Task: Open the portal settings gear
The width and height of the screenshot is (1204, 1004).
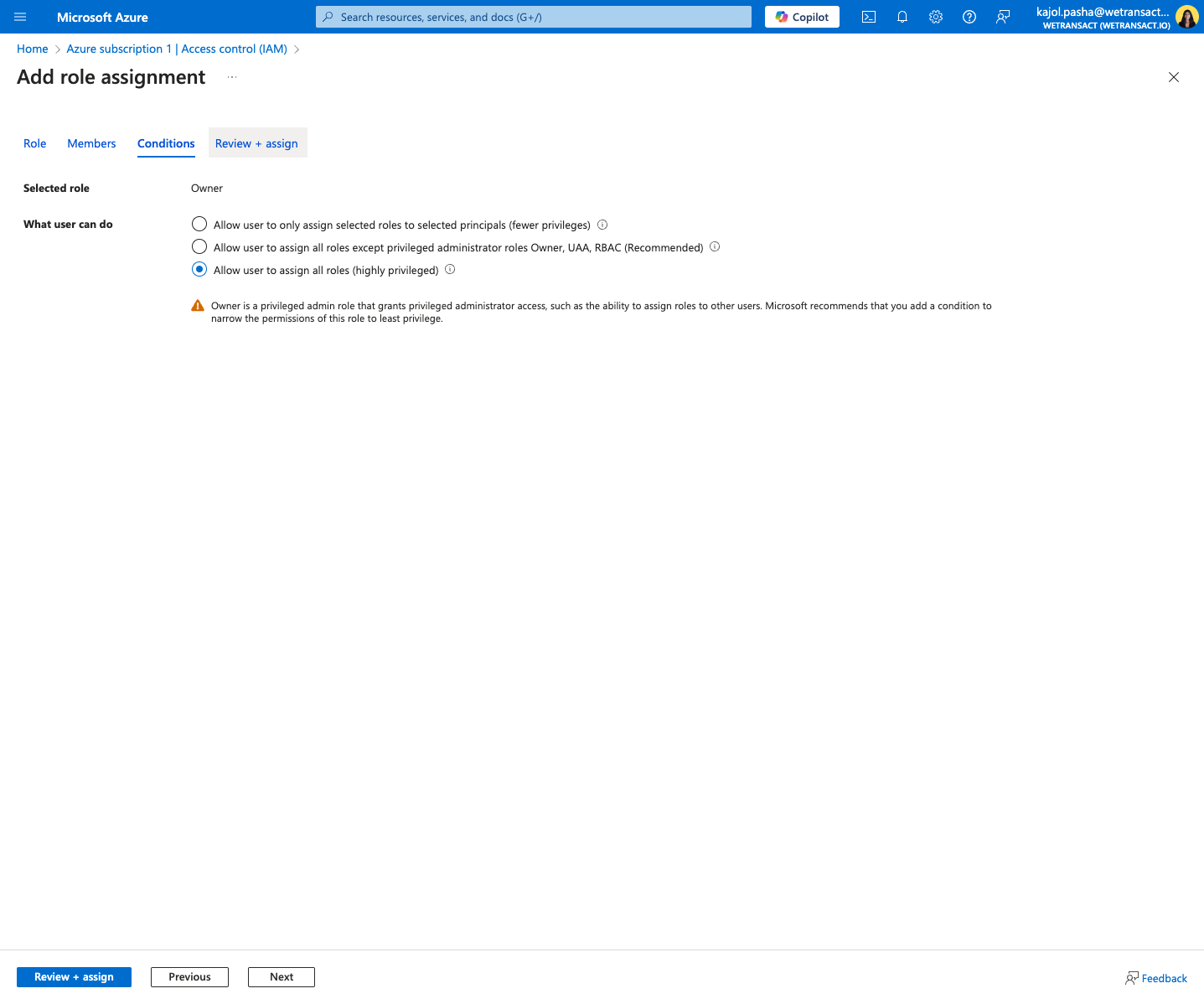Action: (936, 17)
